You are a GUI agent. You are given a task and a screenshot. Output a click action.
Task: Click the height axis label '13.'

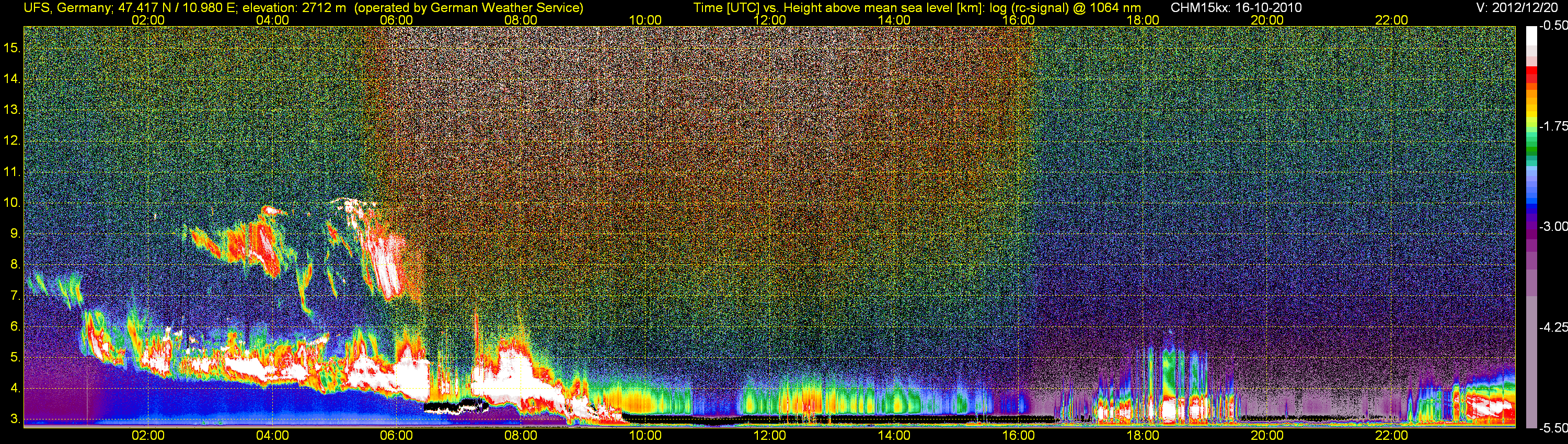tap(12, 110)
